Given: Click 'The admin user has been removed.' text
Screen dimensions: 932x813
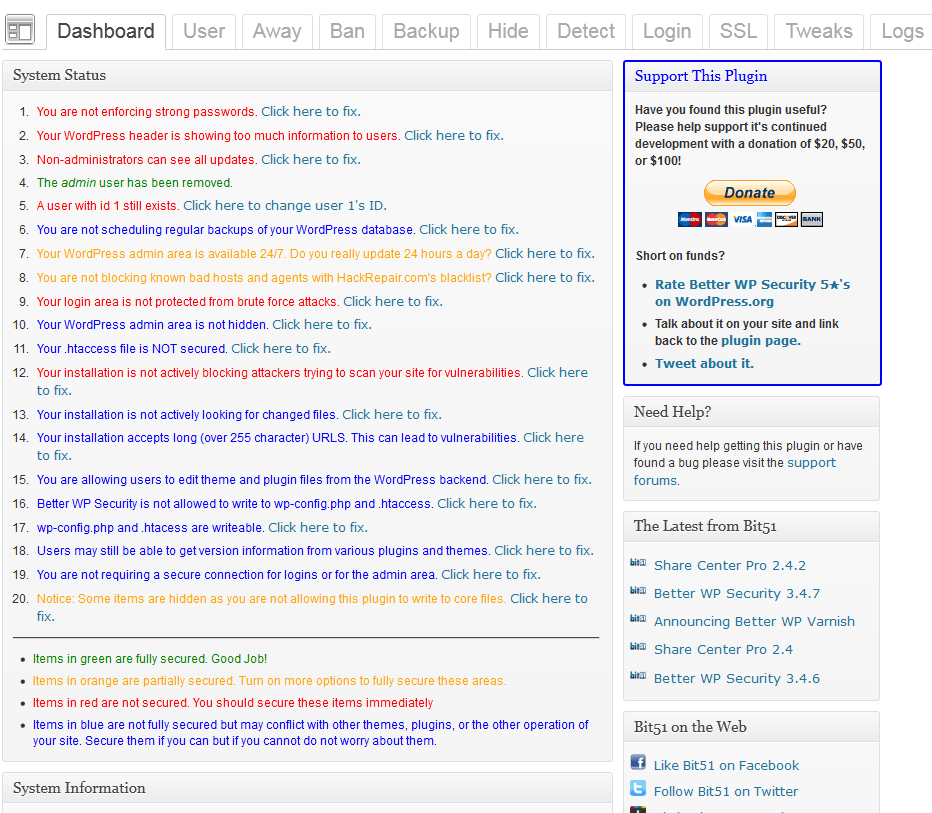Looking at the screenshot, I should click(x=135, y=182).
